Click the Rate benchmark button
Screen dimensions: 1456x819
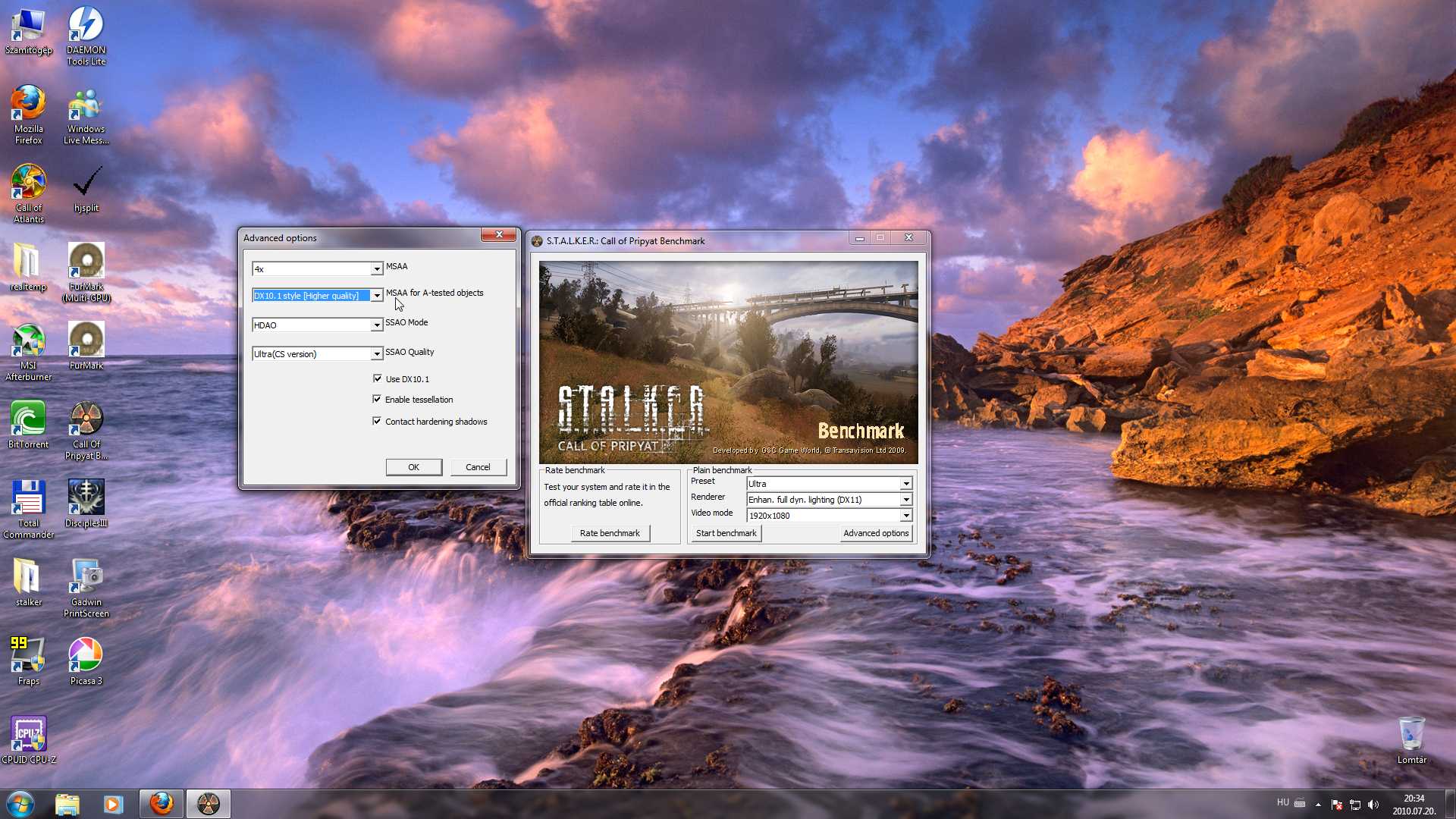pyautogui.click(x=610, y=533)
